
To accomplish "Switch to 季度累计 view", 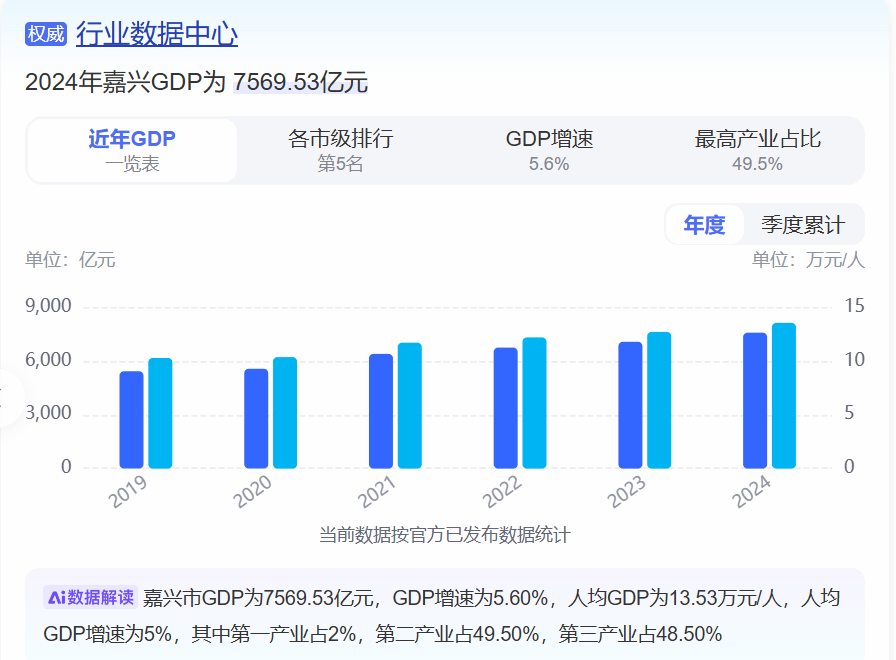I will [x=802, y=225].
